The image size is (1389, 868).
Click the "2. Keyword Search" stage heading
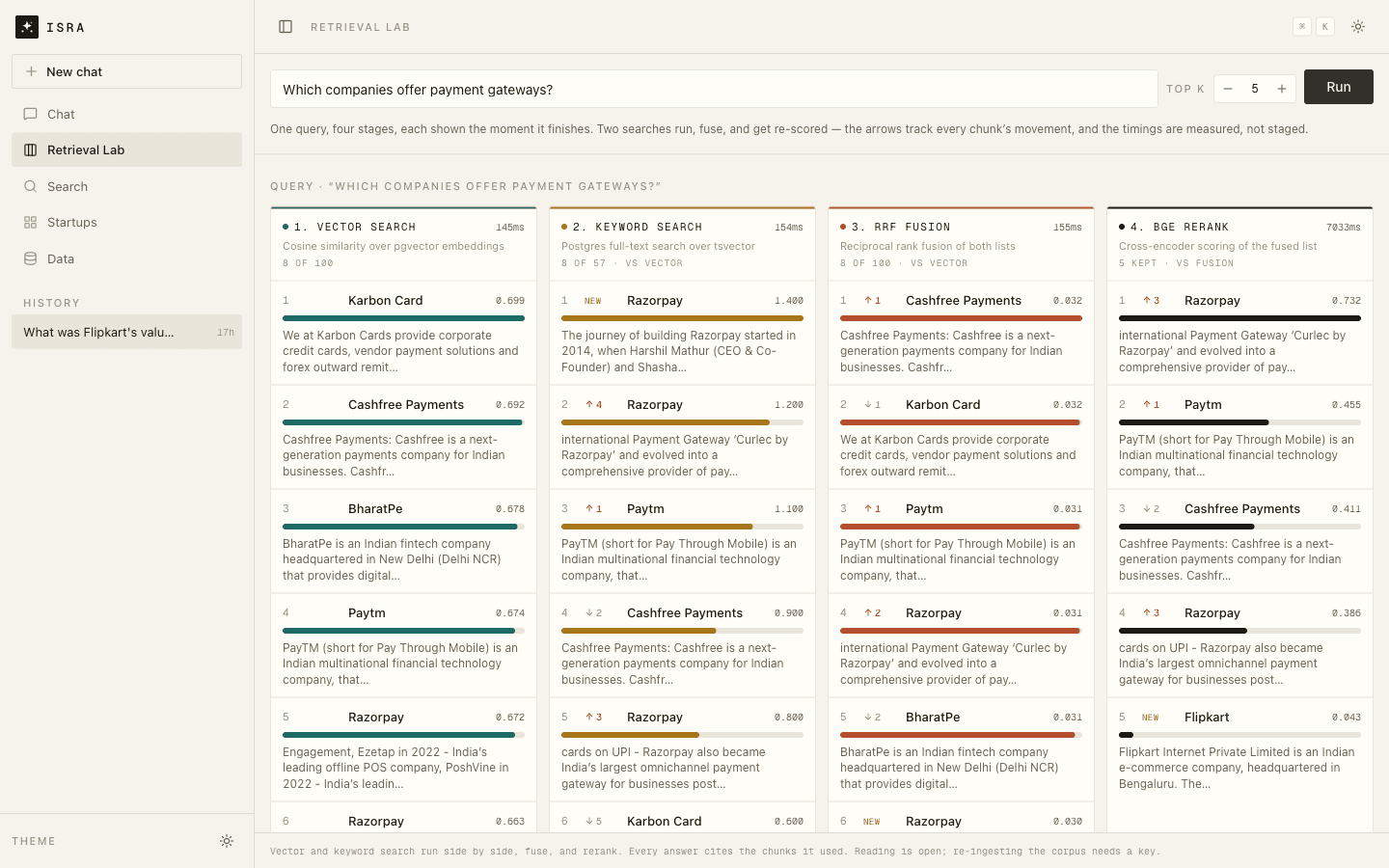[638, 227]
